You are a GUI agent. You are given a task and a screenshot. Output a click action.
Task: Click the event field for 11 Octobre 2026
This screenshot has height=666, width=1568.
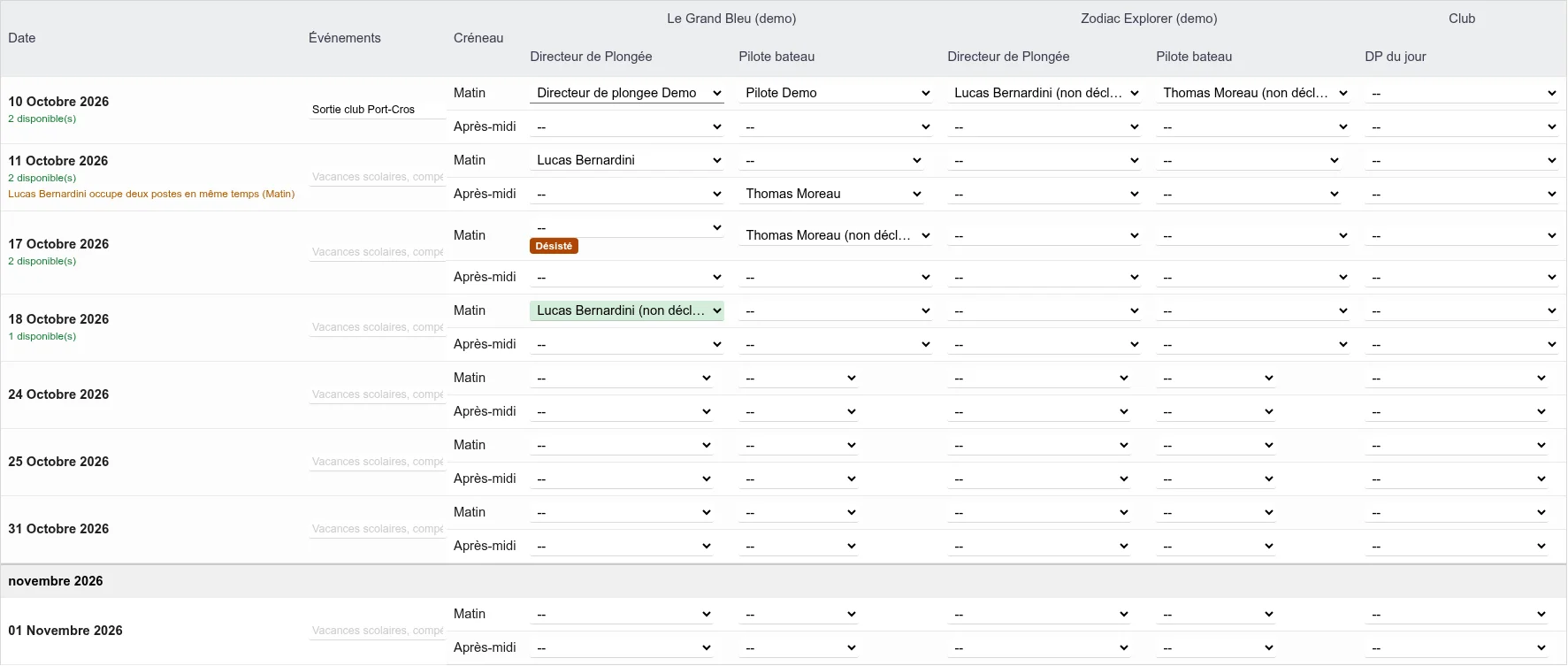(377, 177)
